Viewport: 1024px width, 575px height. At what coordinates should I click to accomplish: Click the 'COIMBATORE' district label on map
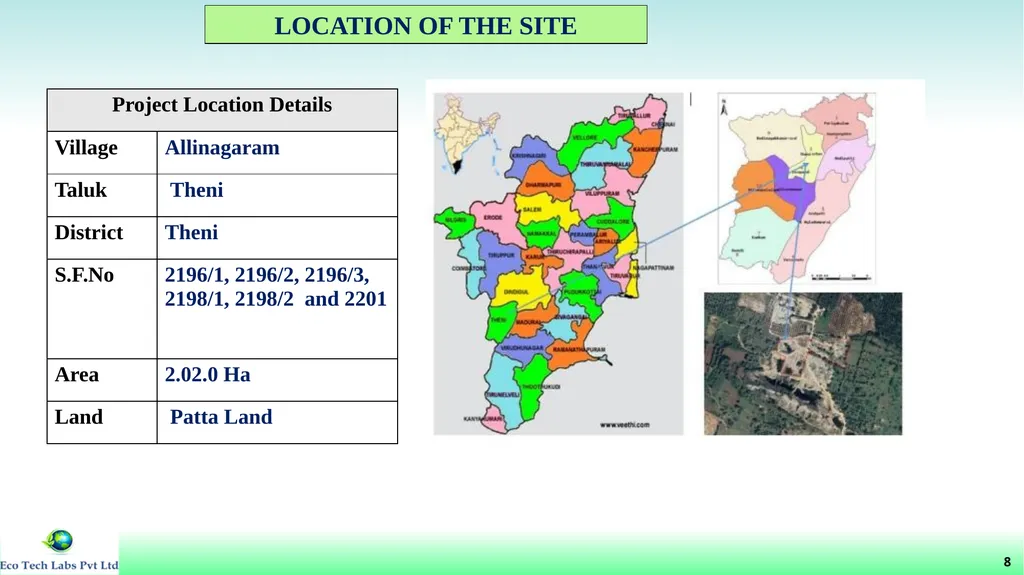point(468,269)
